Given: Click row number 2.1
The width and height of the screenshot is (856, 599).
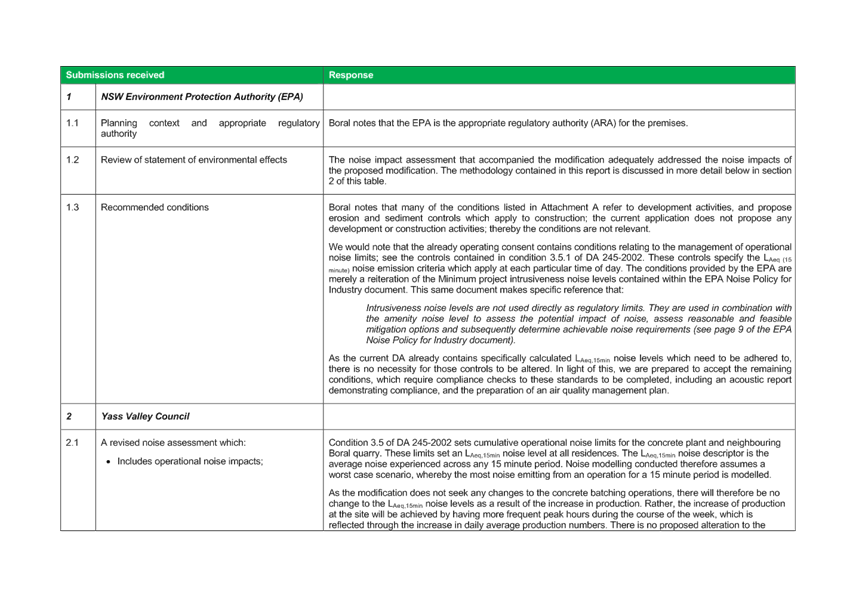Looking at the screenshot, I should tap(72, 442).
